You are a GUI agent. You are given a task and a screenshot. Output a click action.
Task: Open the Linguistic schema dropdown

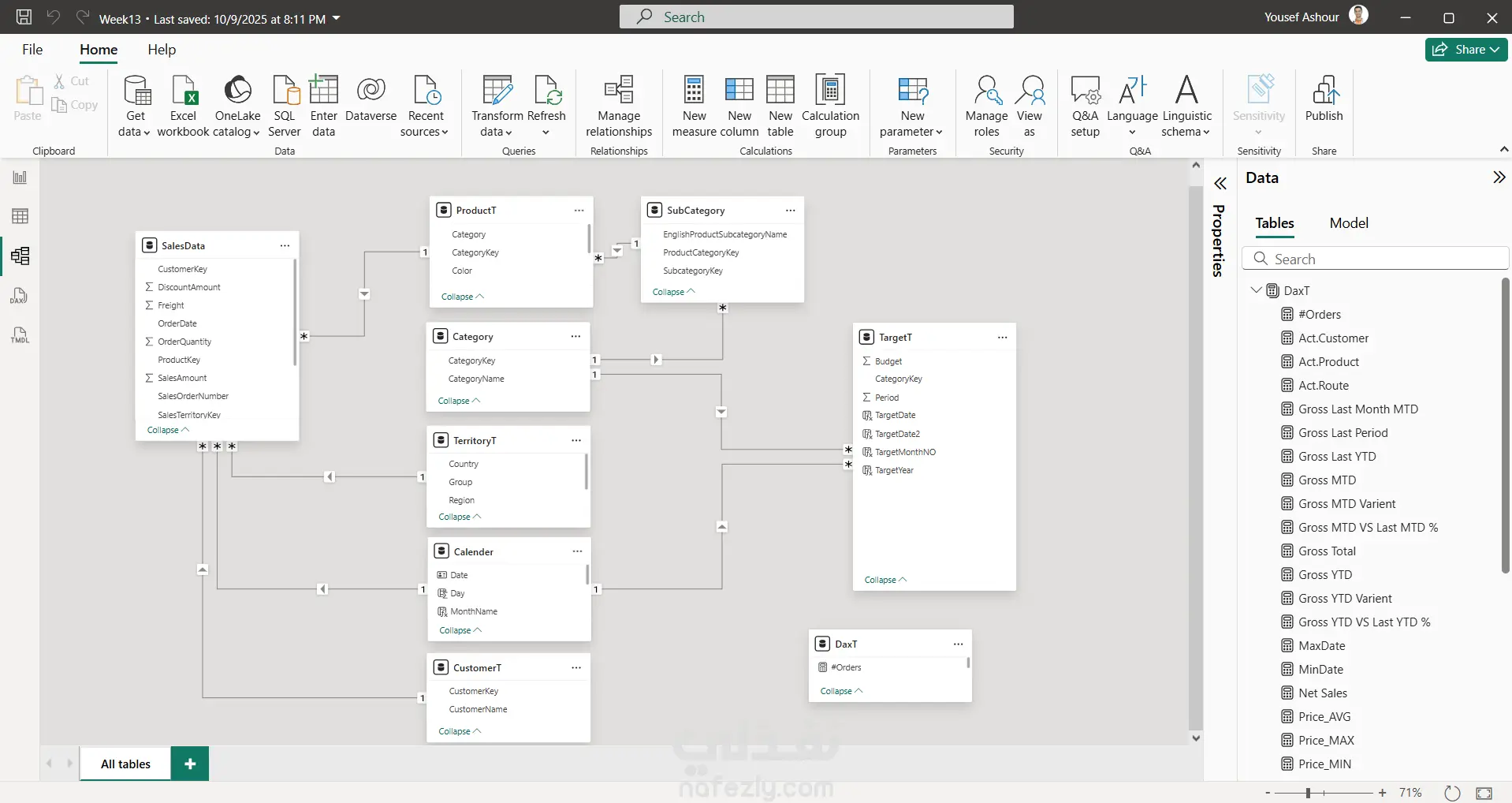(x=1186, y=106)
